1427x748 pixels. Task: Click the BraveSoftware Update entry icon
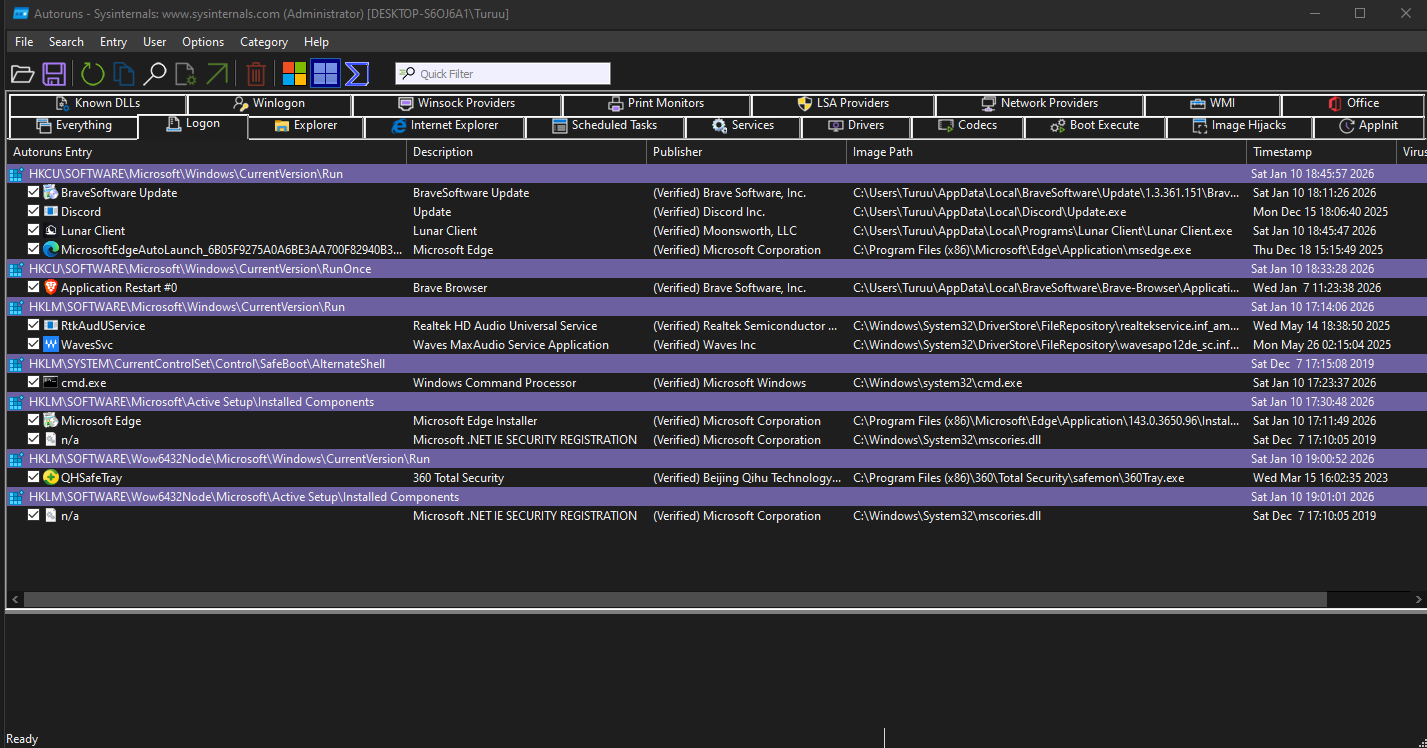(x=51, y=193)
